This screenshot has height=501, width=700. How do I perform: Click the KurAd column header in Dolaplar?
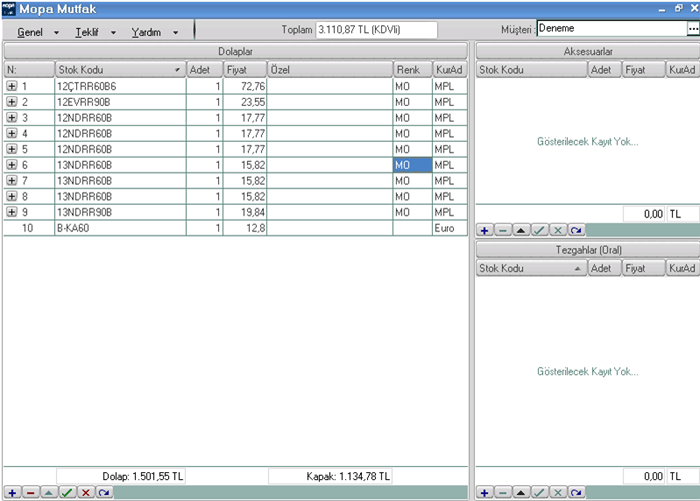pos(450,70)
